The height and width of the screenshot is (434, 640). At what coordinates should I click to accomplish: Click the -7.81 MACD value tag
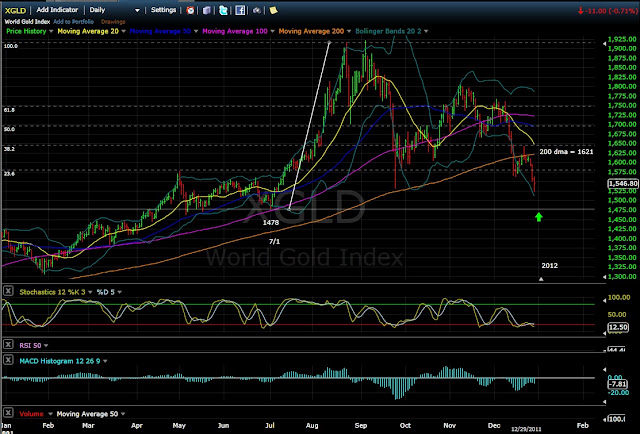tap(617, 384)
